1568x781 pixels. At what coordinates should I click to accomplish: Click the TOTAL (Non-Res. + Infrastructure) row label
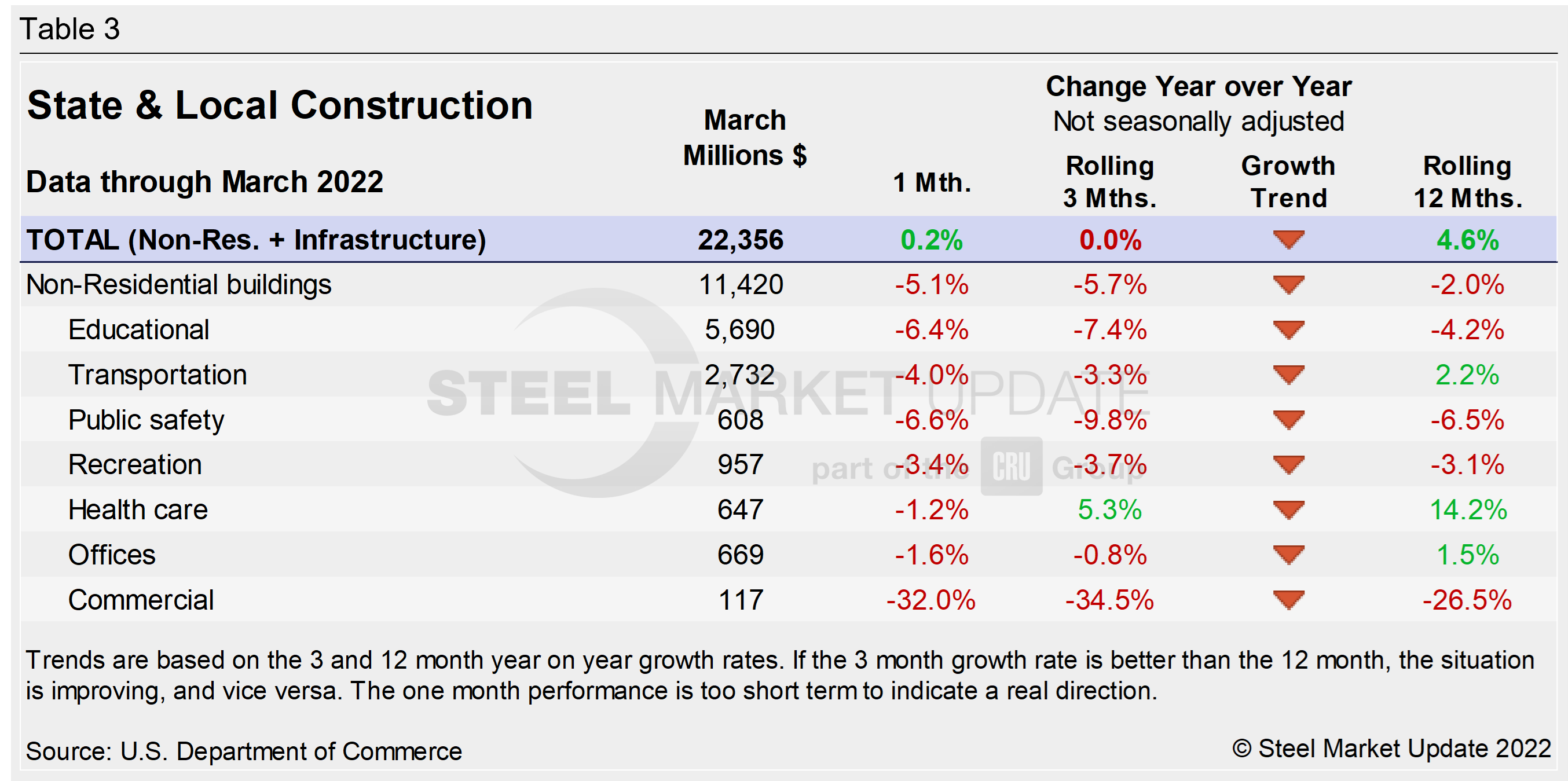(256, 239)
